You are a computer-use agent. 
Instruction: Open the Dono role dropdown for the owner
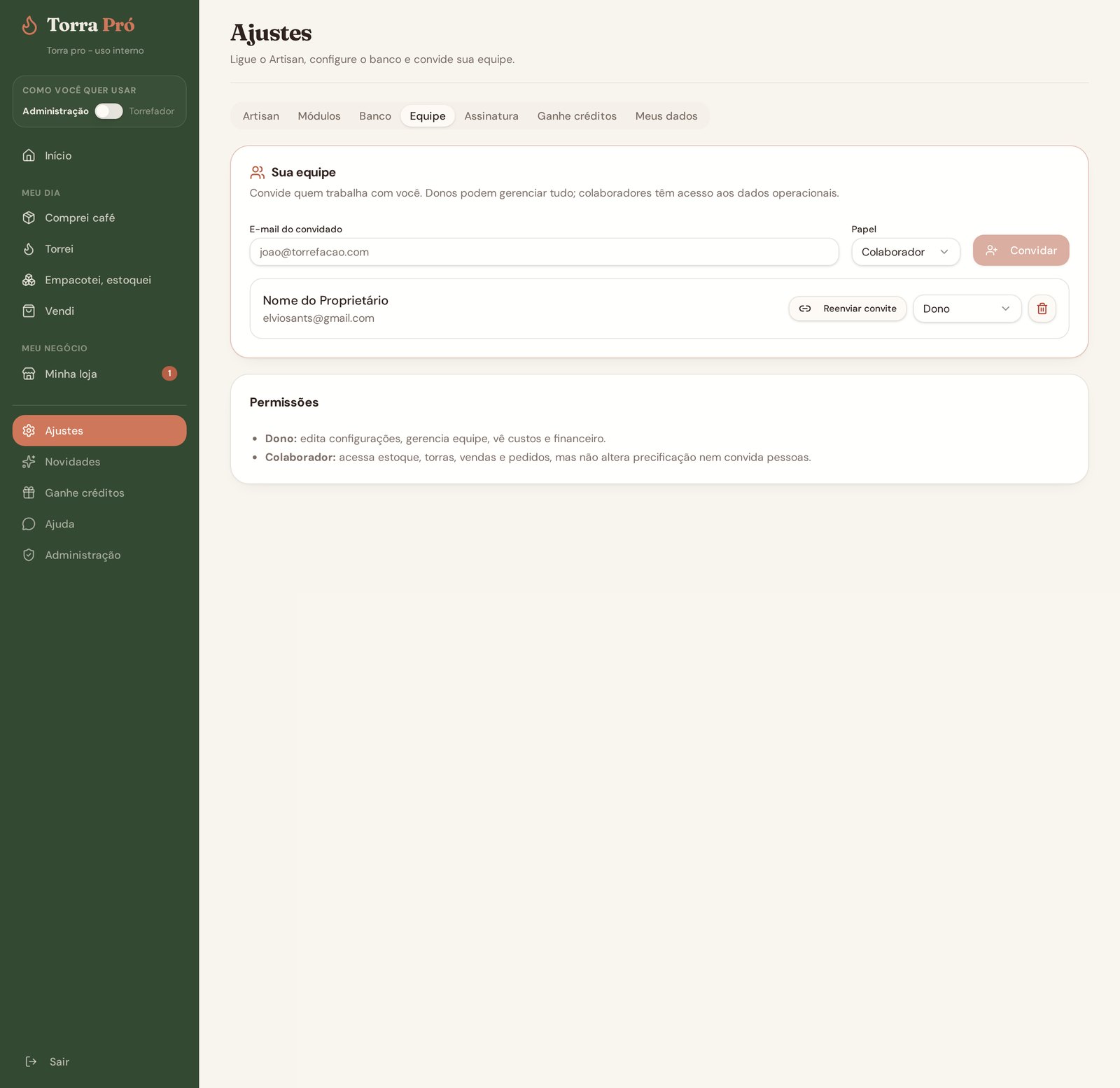tap(967, 309)
